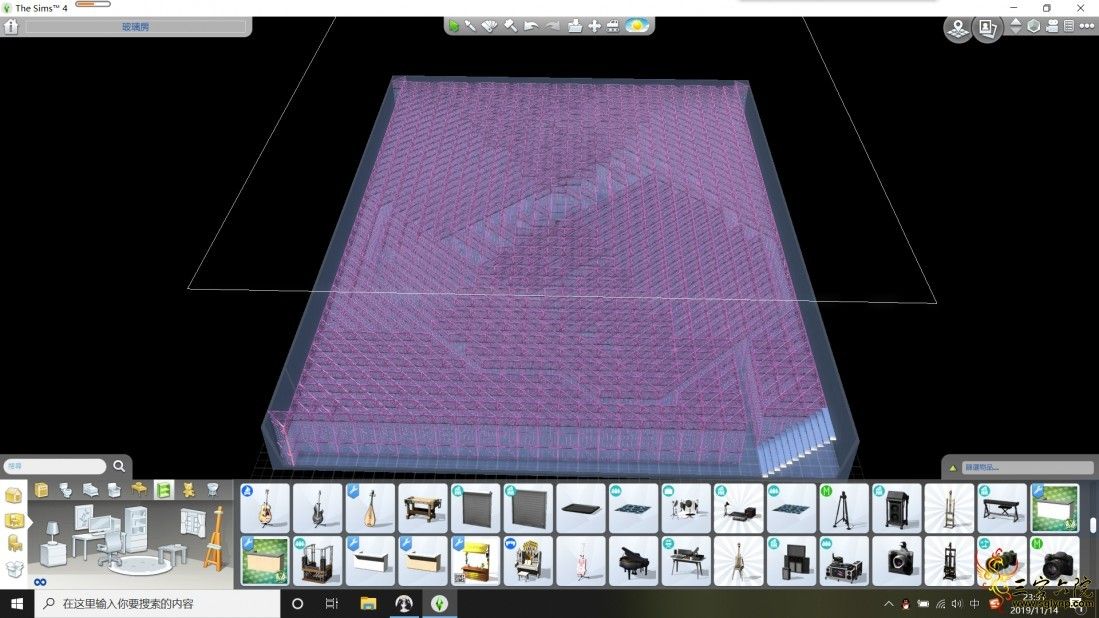
Task: Choose the keyboard piano stand item
Action: click(x=1002, y=507)
